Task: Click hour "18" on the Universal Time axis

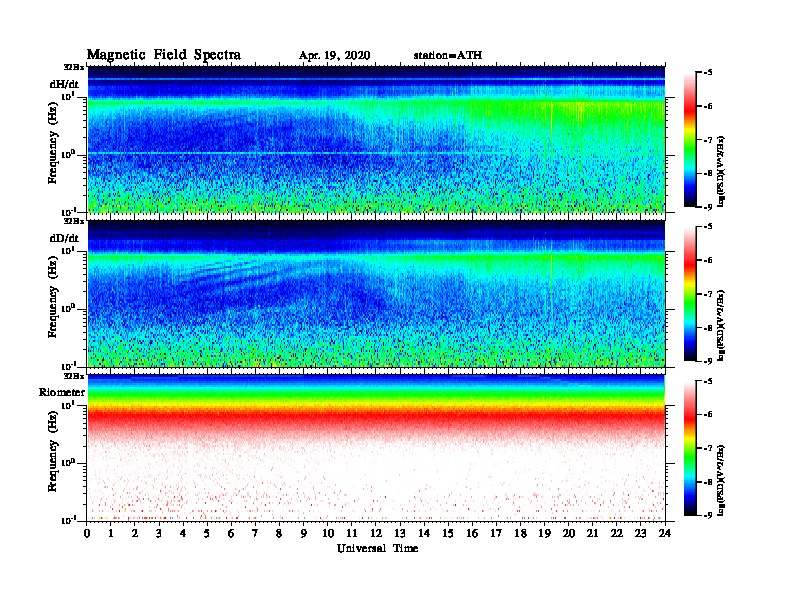Action: pyautogui.click(x=520, y=533)
